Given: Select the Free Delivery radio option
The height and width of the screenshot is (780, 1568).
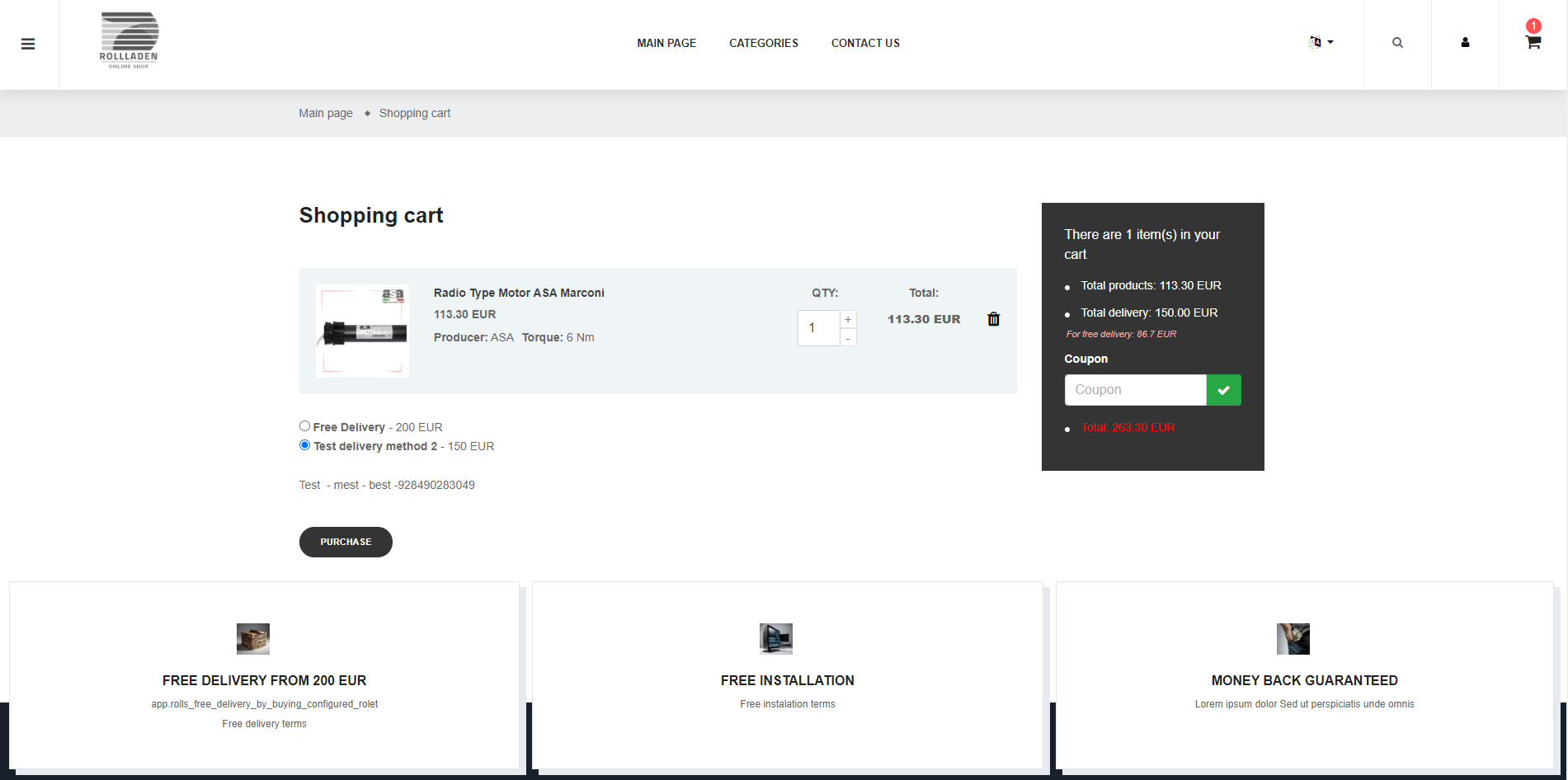Looking at the screenshot, I should point(305,426).
